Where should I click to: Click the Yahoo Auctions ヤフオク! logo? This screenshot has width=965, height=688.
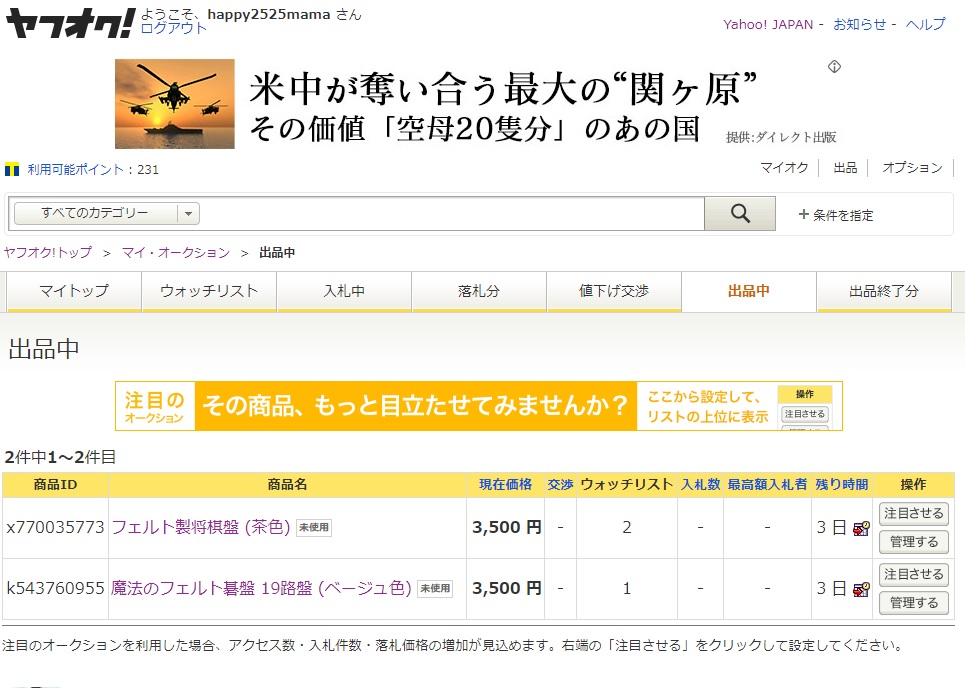coord(70,23)
